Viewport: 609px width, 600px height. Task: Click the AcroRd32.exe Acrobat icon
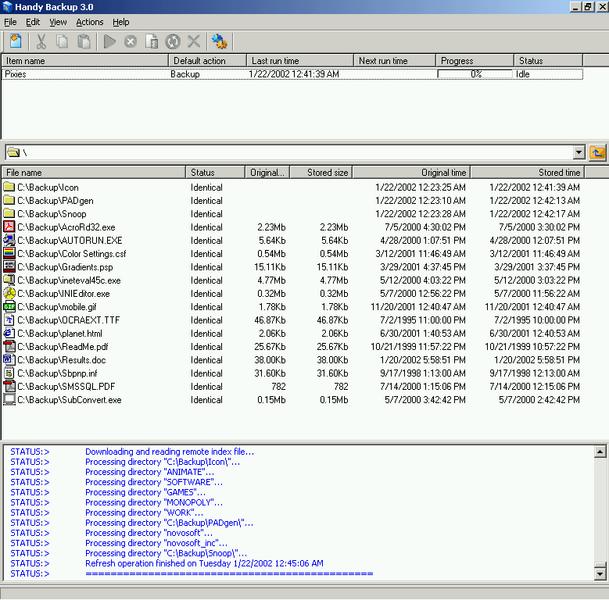(x=9, y=227)
